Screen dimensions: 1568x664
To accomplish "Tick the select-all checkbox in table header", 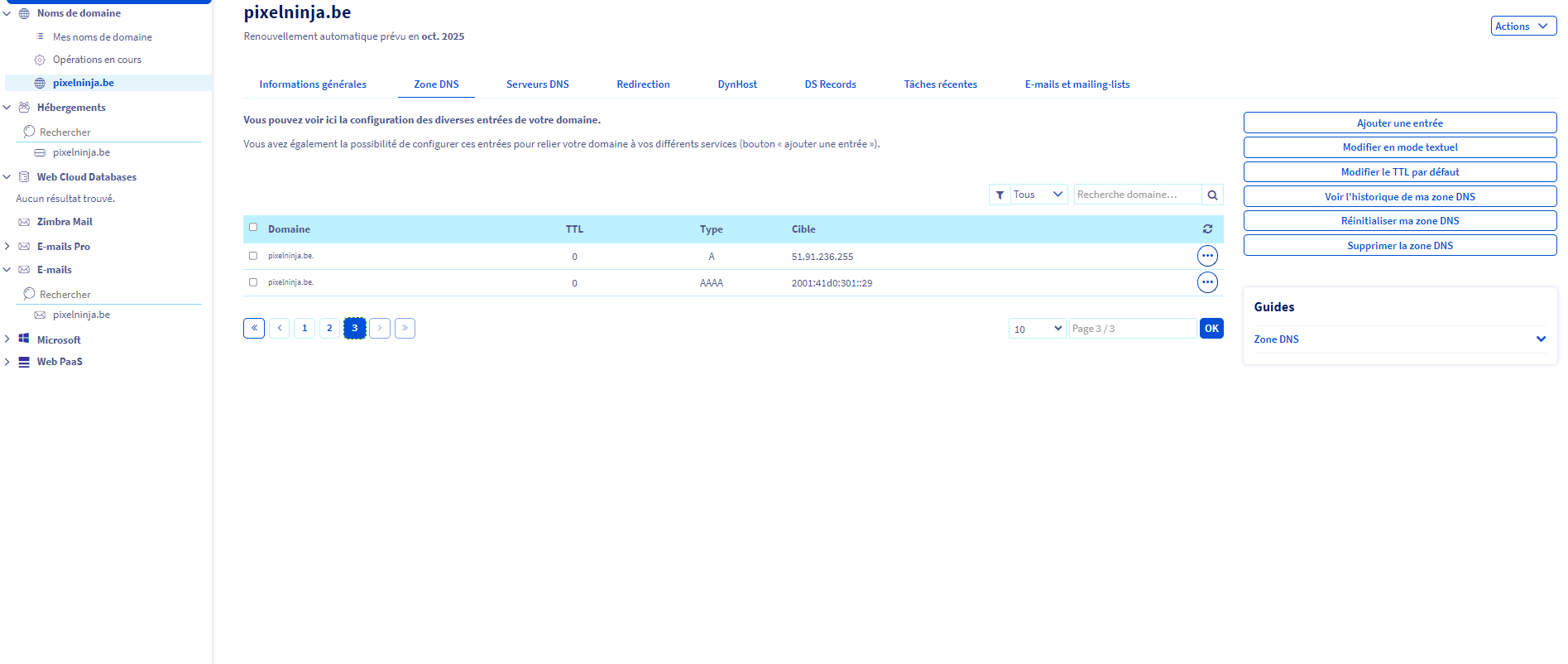I will tap(253, 227).
